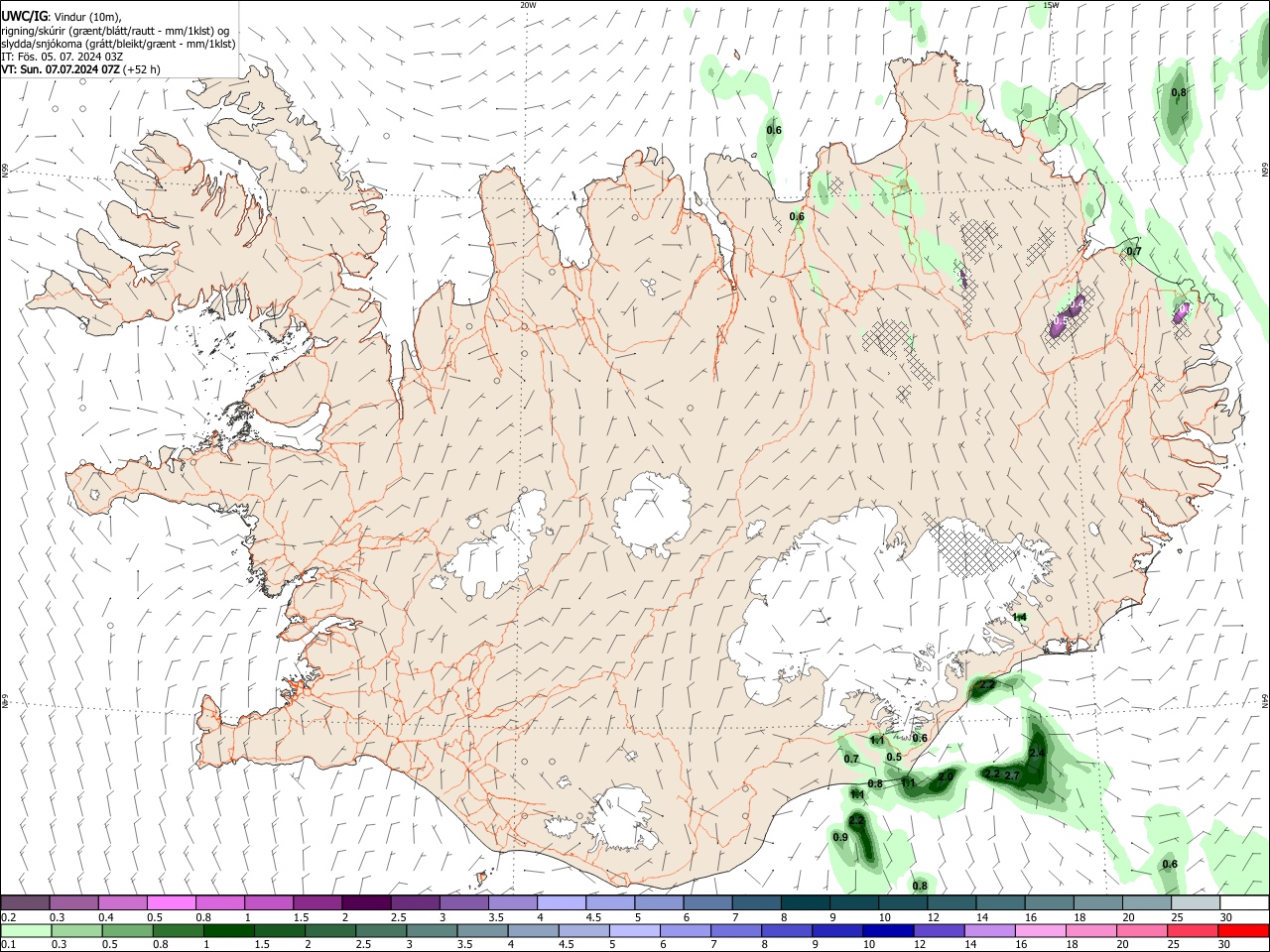Pick the dark purple swatch labeled 2 on snow scale
The height and width of the screenshot is (952, 1270).
click(x=365, y=902)
